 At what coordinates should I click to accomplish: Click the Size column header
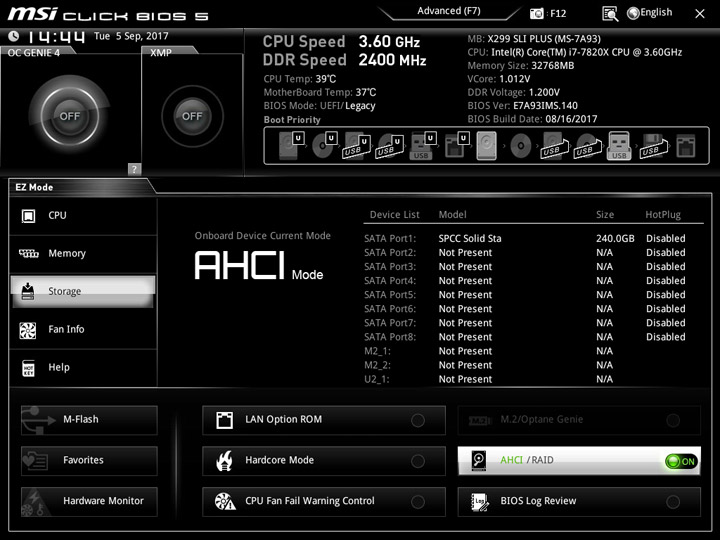[605, 214]
